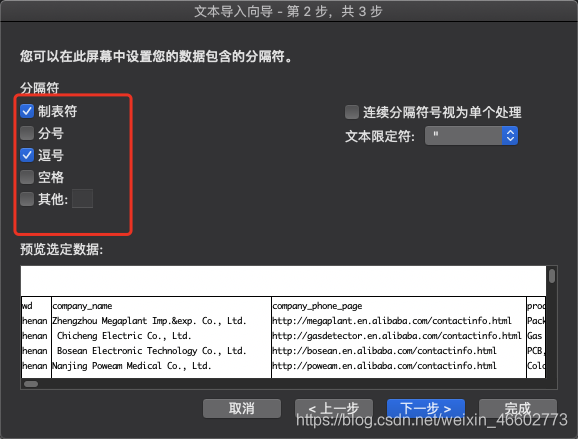578x439 pixels.
Task: Enable 连续分隔符号视为单个处理 checkbox
Action: [352, 112]
